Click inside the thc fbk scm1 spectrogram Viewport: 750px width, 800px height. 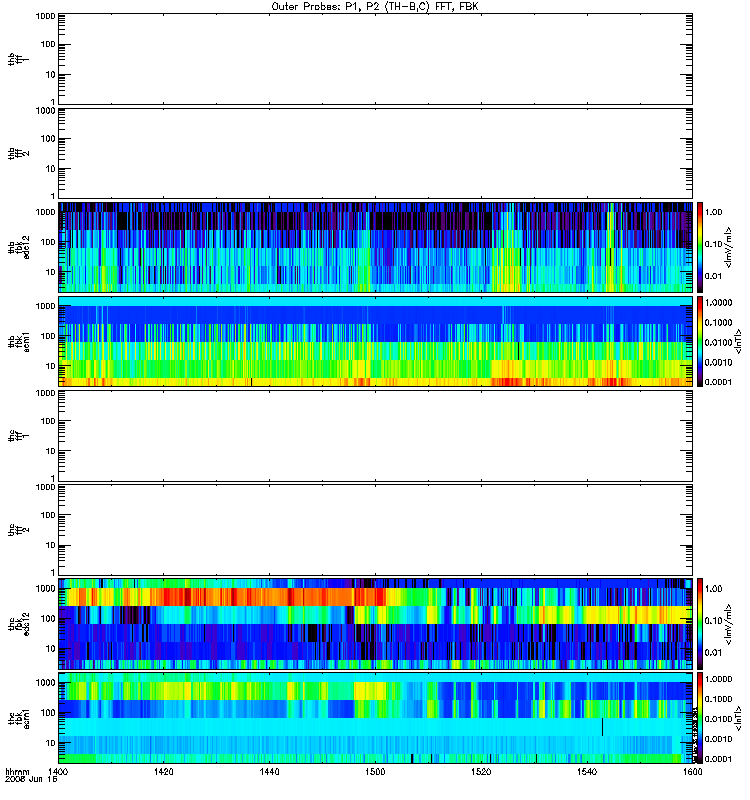pyautogui.click(x=376, y=718)
